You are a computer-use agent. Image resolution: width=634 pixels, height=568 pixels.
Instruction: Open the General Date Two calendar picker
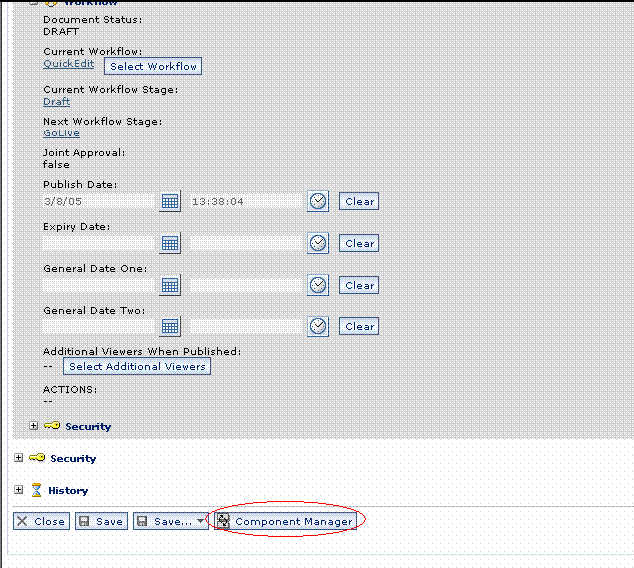[170, 327]
